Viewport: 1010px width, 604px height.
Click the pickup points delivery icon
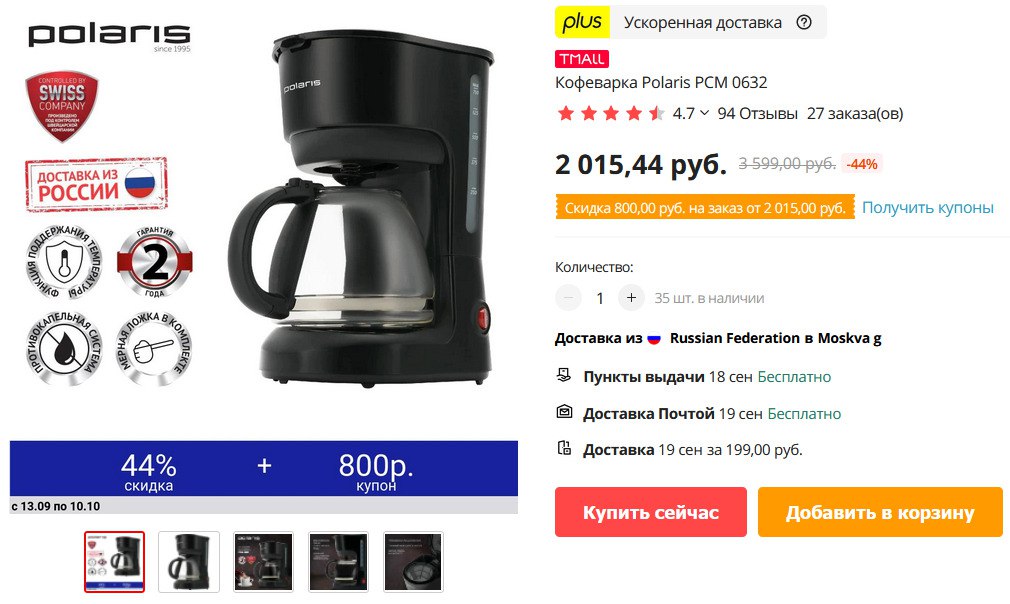[x=564, y=375]
